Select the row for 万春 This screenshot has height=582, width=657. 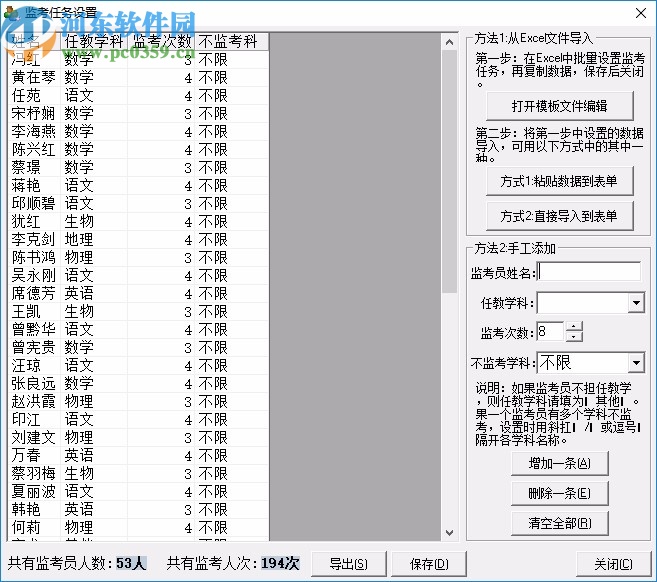pos(138,456)
